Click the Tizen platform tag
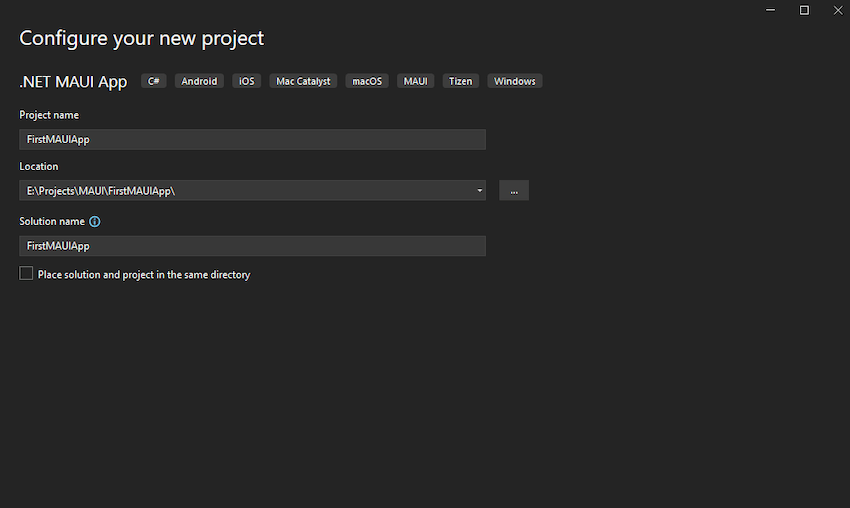Viewport: 850px width, 508px height. pos(460,82)
